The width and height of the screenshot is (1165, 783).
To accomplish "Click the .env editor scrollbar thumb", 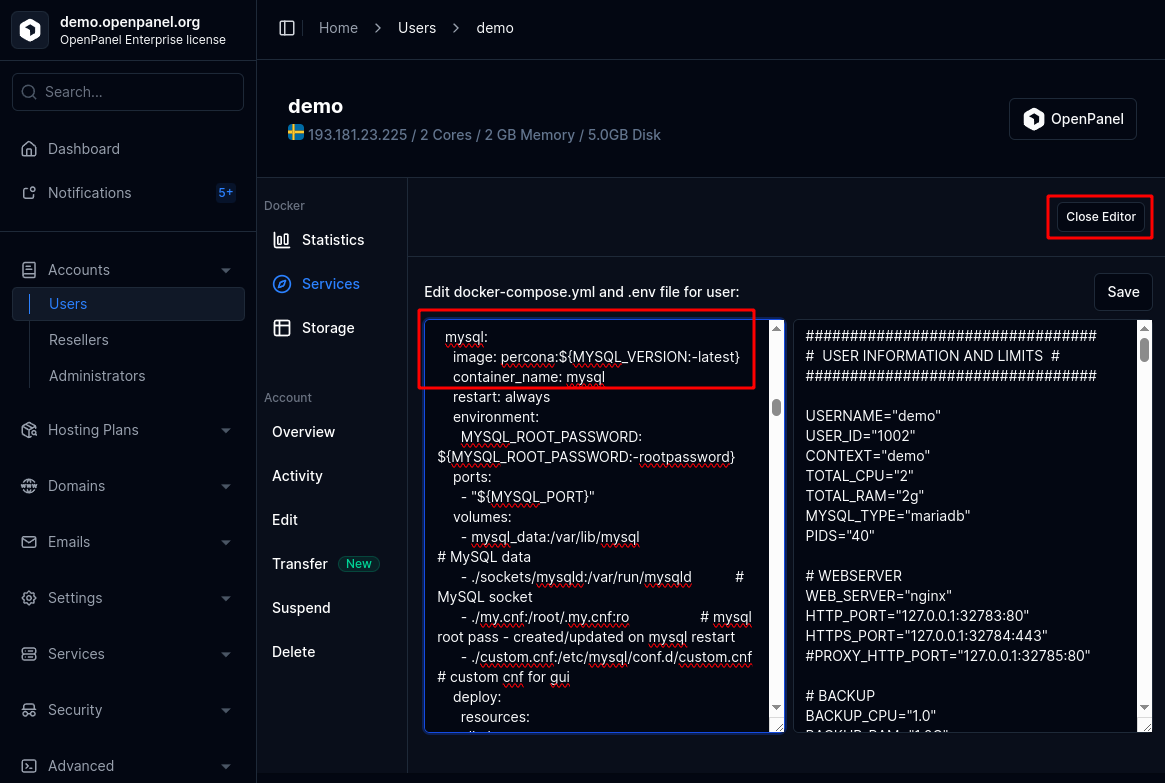I will point(1144,350).
